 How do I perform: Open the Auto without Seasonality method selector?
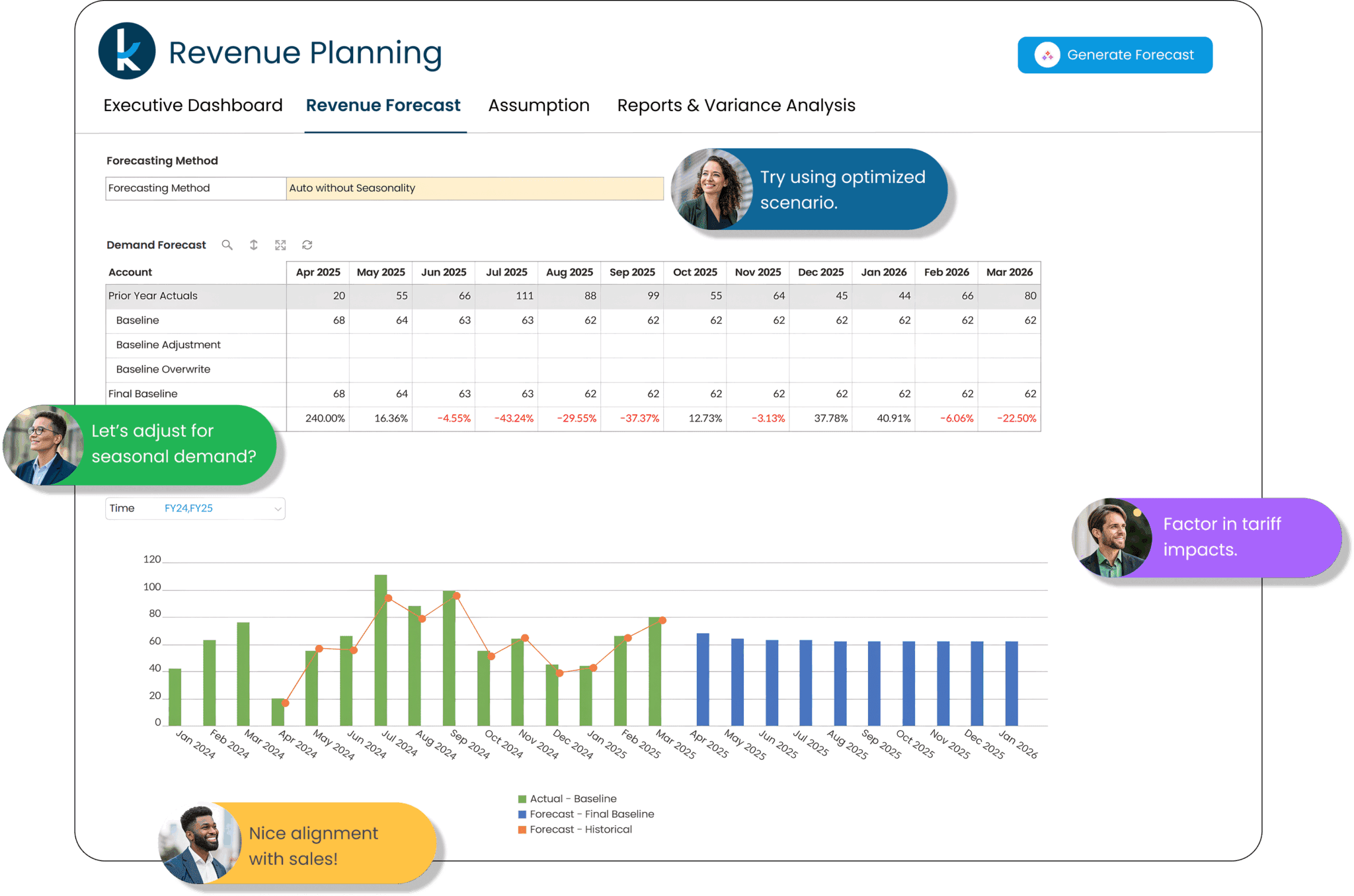pyautogui.click(x=473, y=188)
